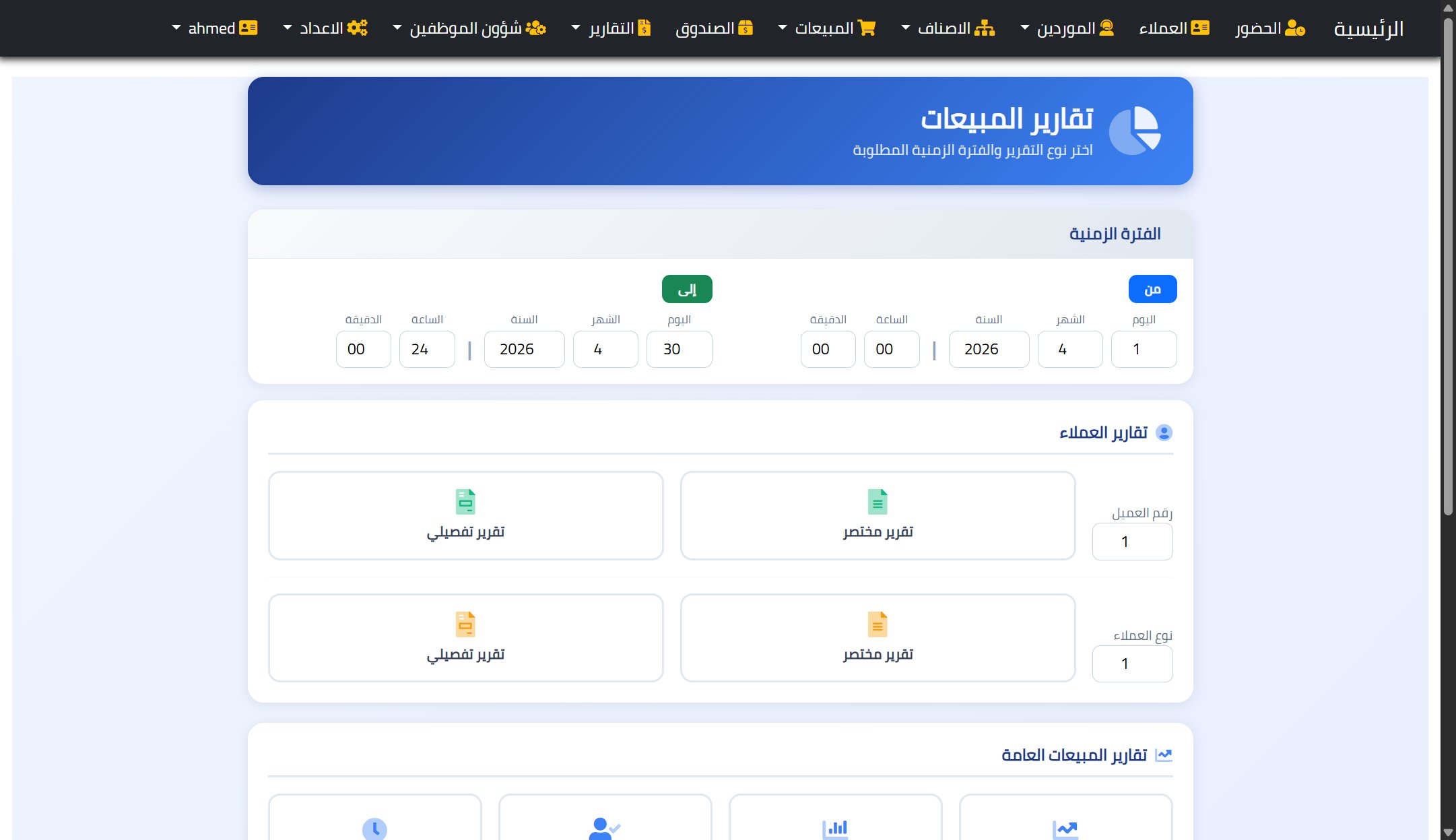
Task: Click the نوع العملاء customer type field
Action: pyautogui.click(x=1132, y=664)
